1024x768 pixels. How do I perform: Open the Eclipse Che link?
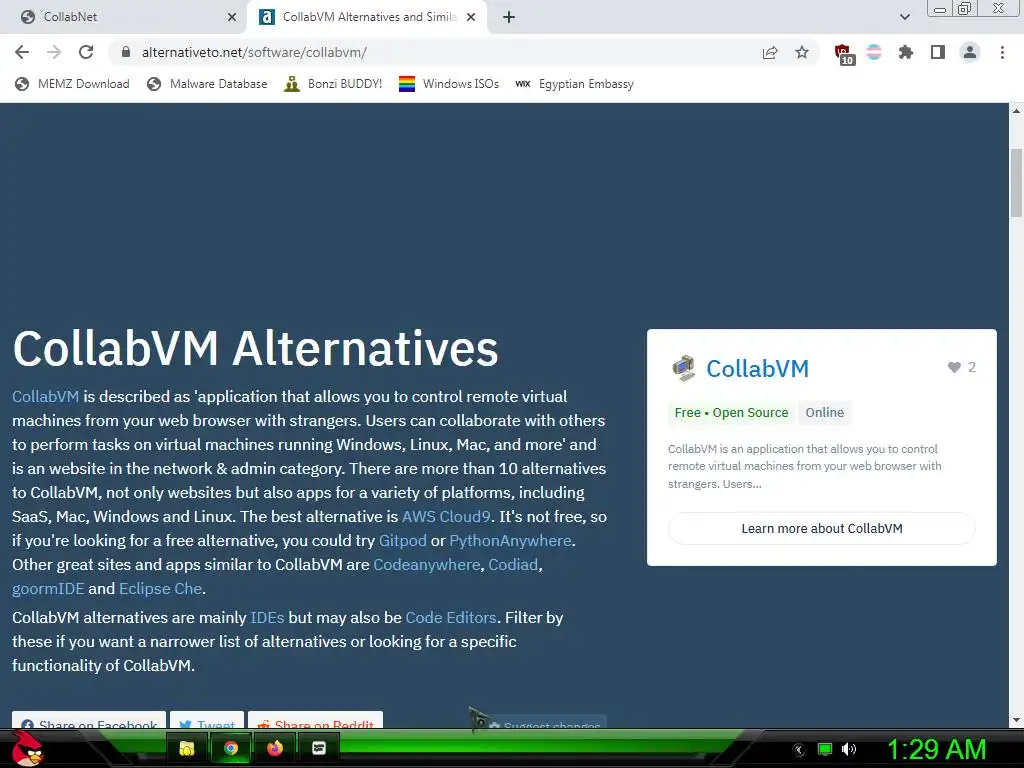click(x=160, y=588)
